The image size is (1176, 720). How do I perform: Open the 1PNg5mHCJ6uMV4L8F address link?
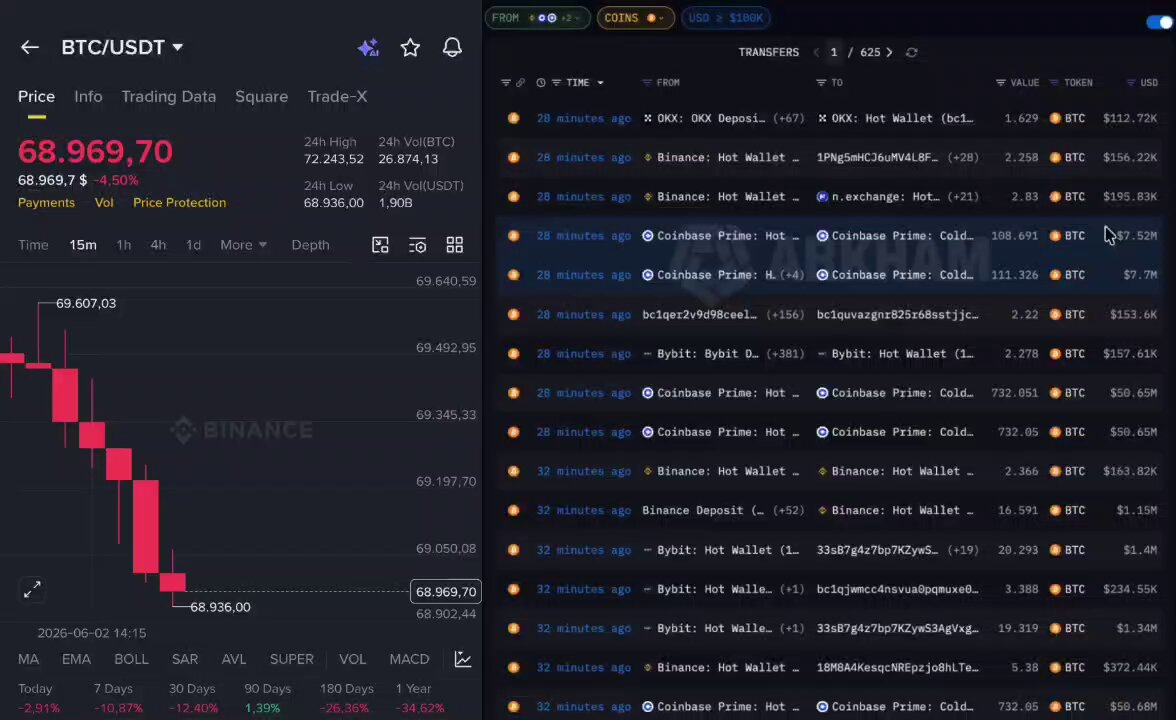pyautogui.click(x=877, y=158)
